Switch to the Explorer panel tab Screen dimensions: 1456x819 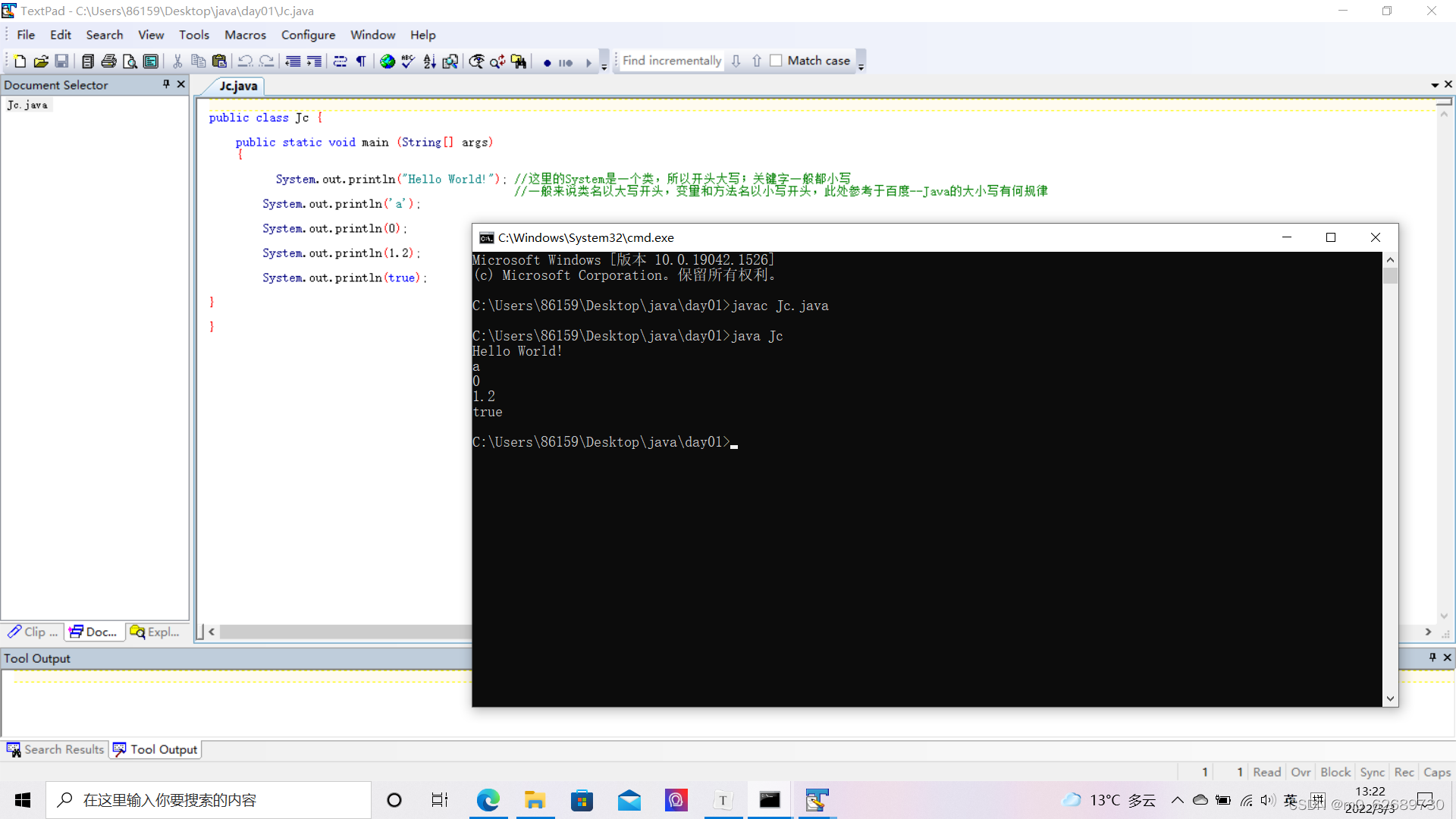(155, 632)
